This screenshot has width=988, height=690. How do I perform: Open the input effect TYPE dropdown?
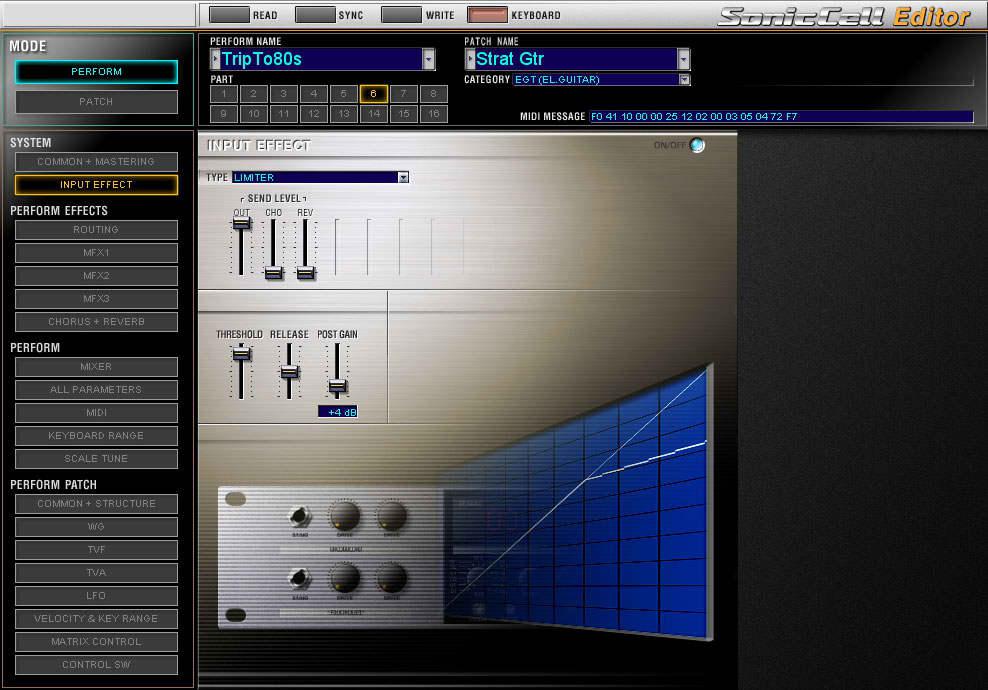point(403,178)
